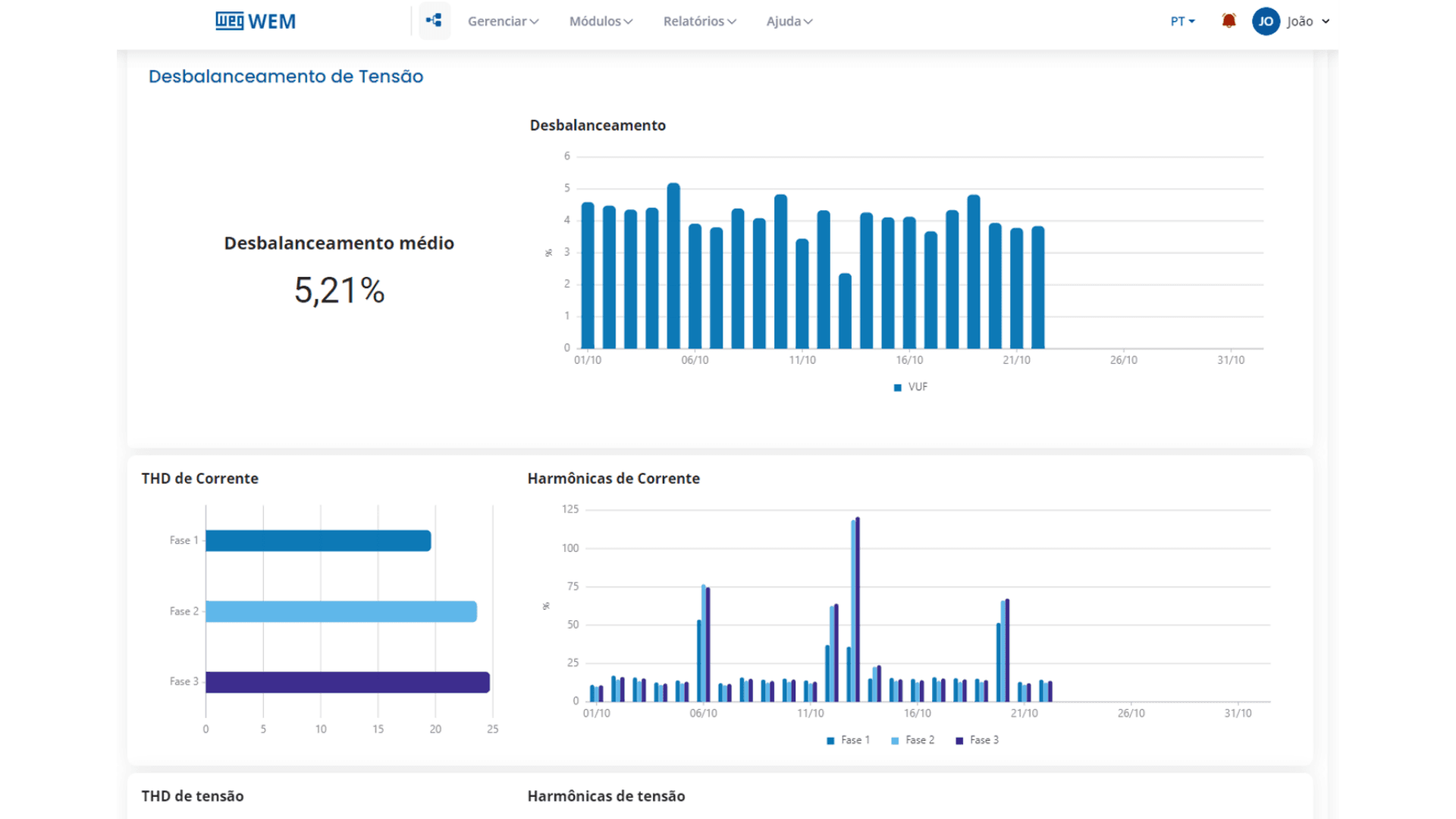Click the JO user avatar
Viewport: 1456px width, 819px height.
click(x=1266, y=21)
